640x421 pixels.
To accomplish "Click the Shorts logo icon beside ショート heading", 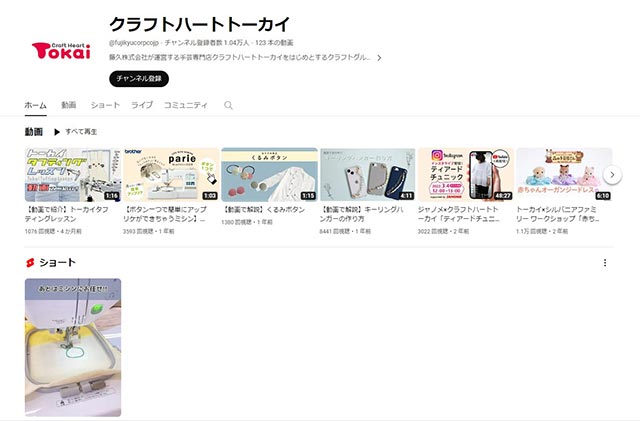I will click(x=30, y=263).
